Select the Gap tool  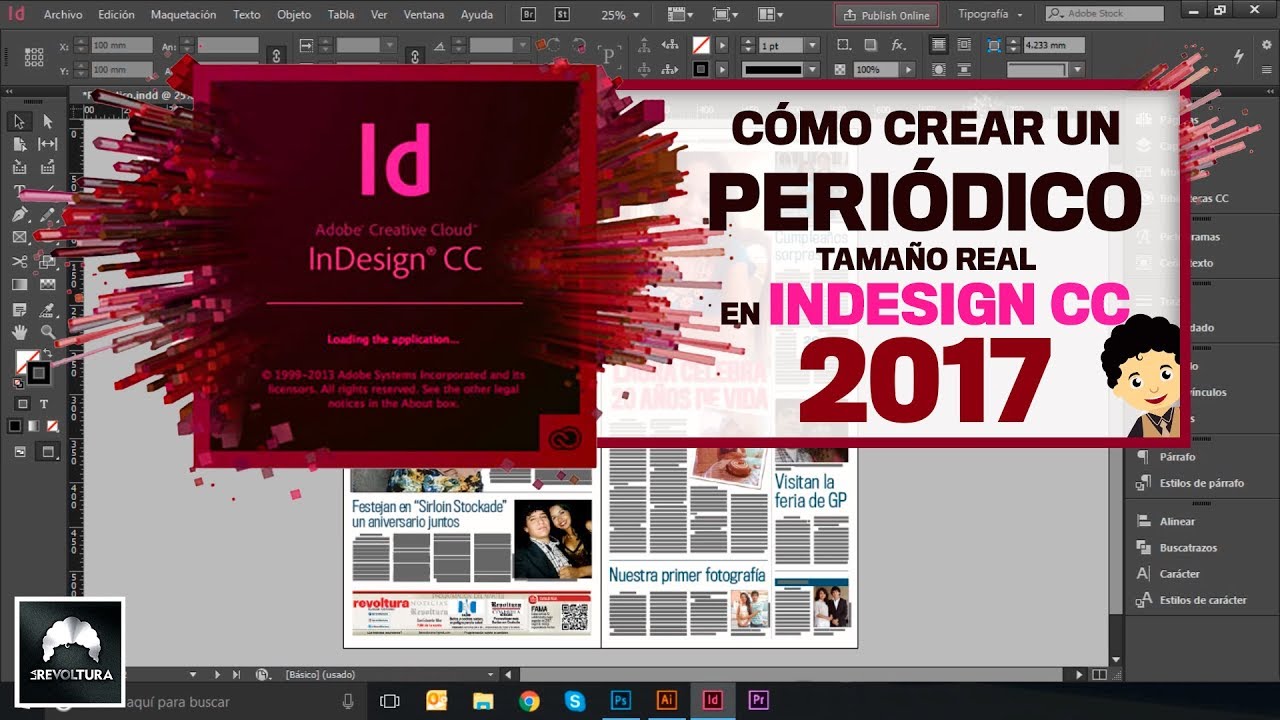(47, 144)
